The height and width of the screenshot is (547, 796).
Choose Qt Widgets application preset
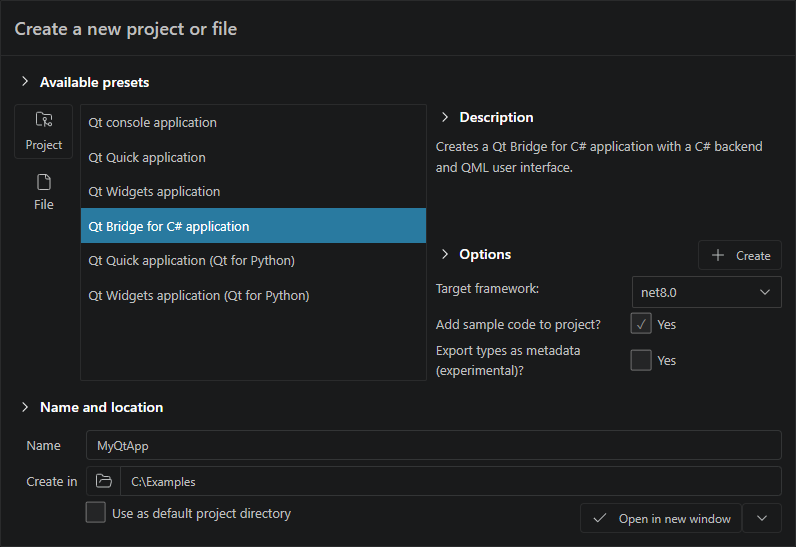[x=253, y=191]
